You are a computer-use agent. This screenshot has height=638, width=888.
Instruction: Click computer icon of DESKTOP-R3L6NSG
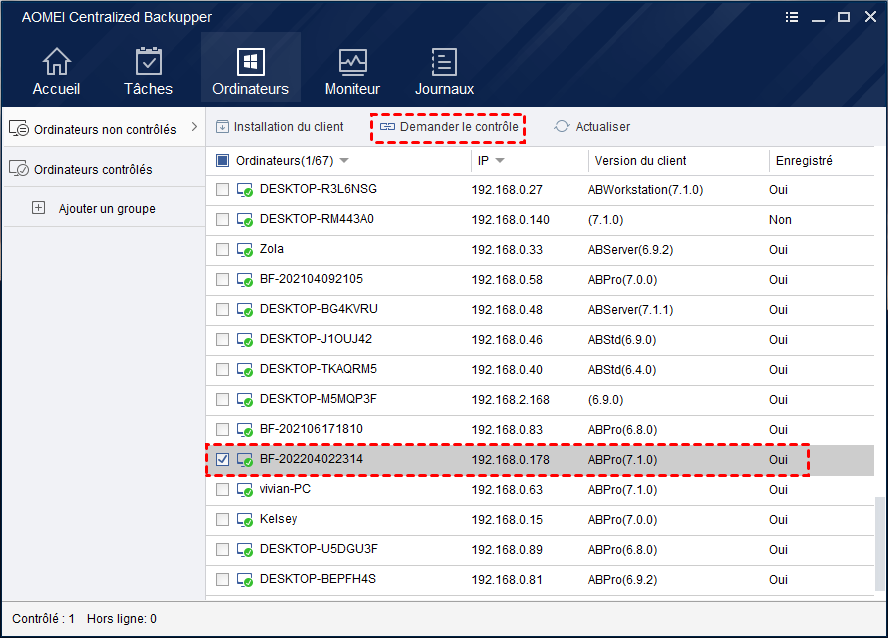pos(245,190)
